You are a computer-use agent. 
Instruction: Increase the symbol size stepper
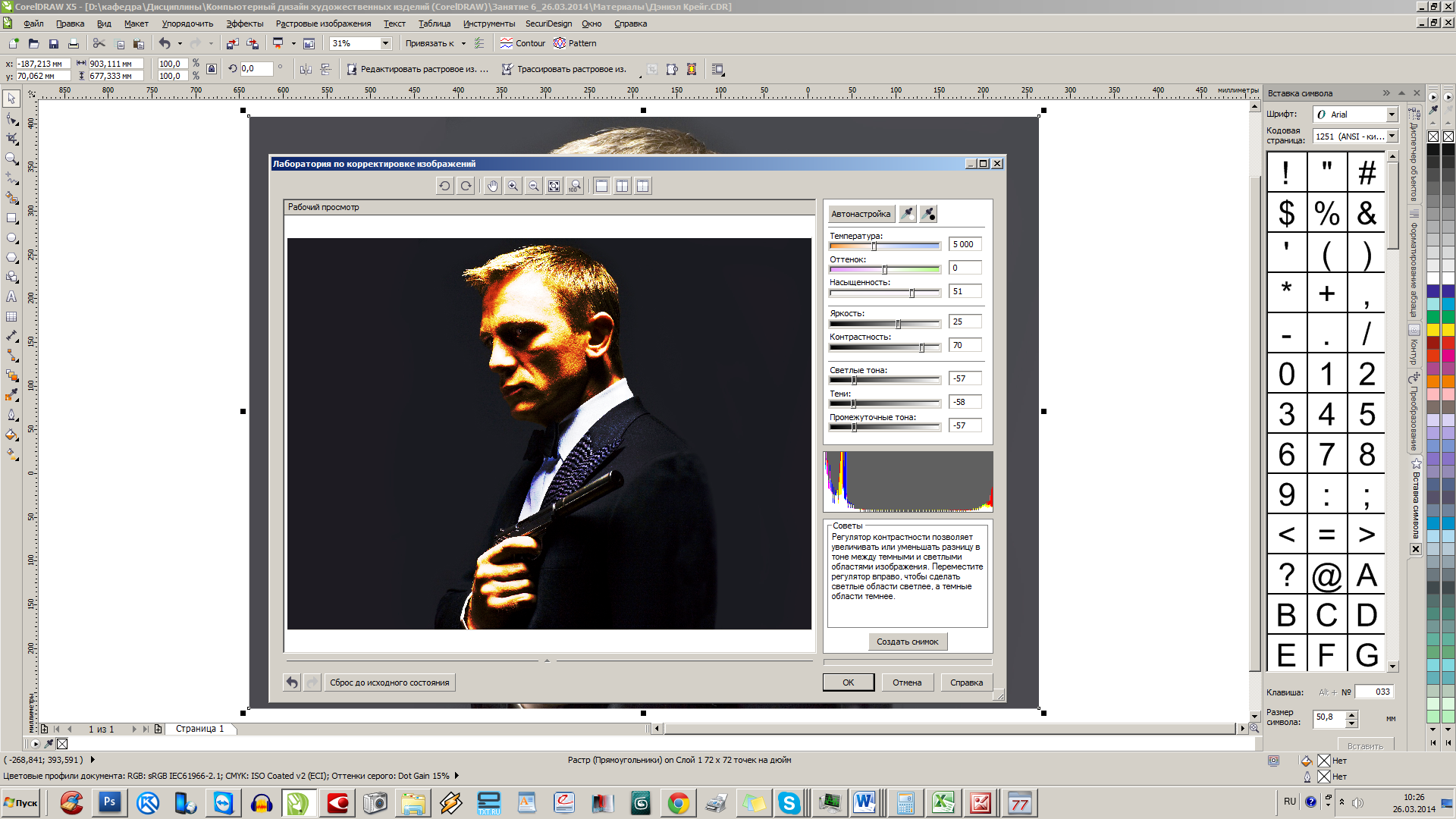(x=1351, y=714)
